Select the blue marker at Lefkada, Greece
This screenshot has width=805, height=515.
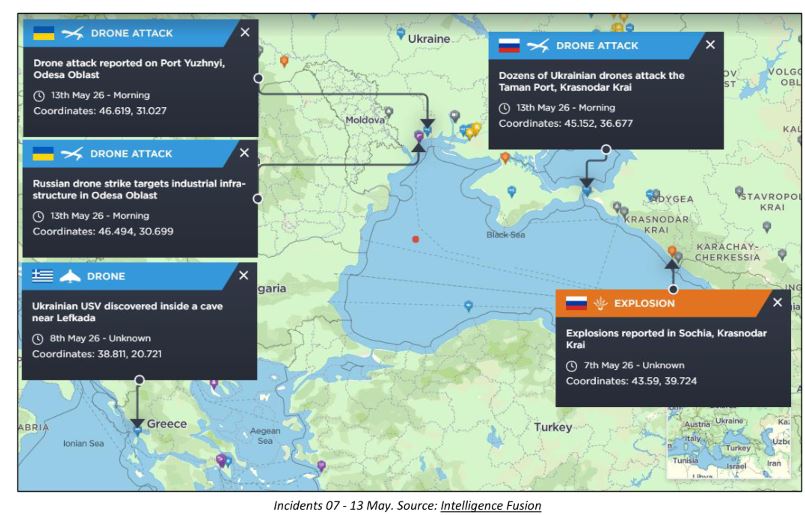coord(138,431)
